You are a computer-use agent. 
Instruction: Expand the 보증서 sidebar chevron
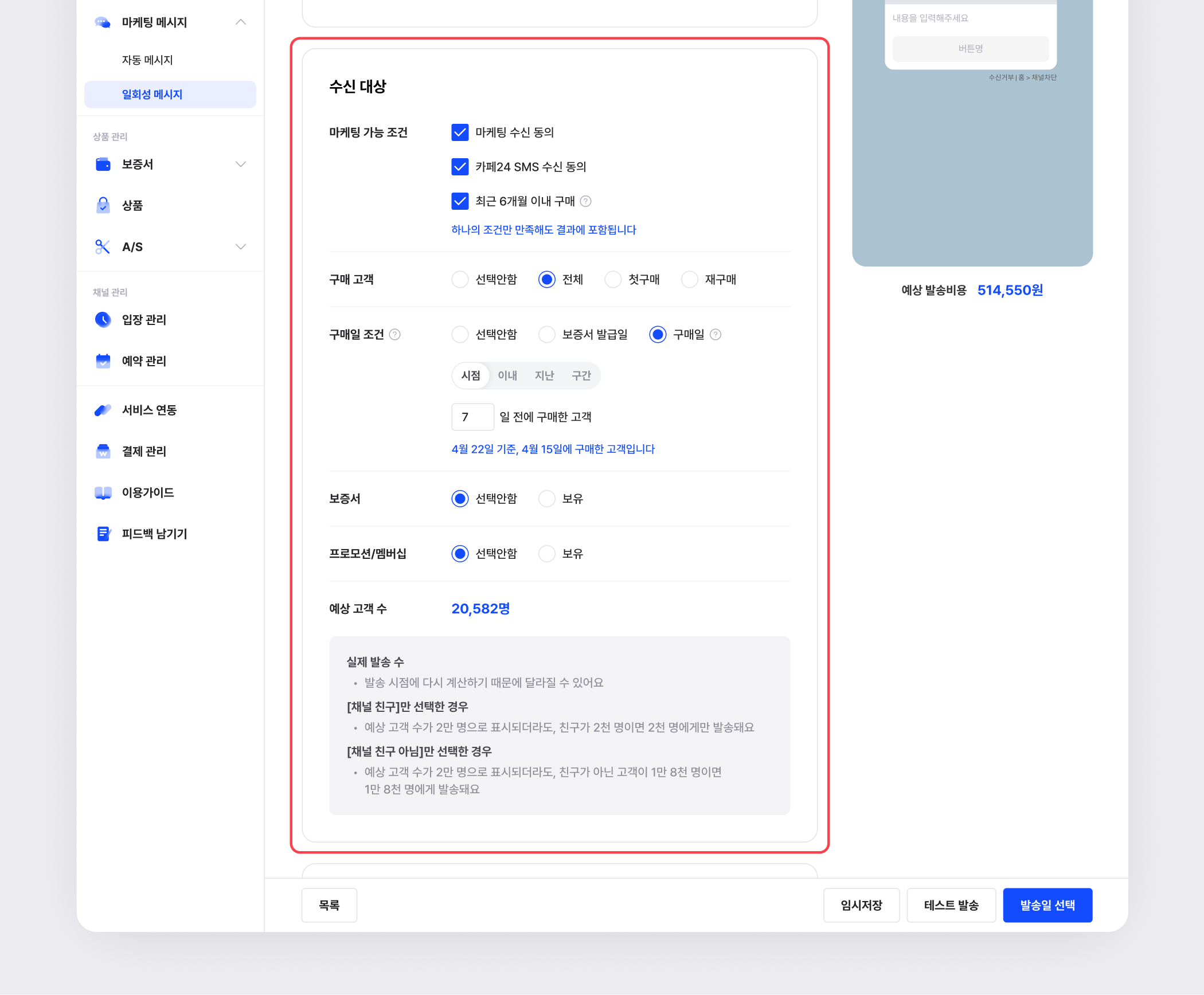coord(241,164)
